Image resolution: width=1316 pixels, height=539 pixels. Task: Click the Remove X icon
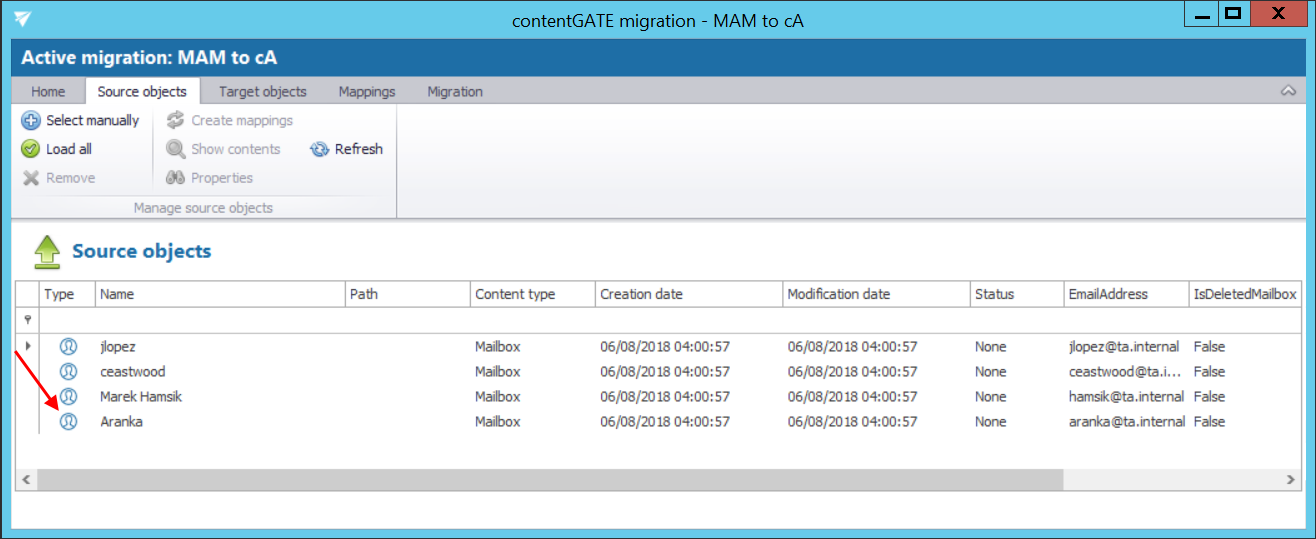click(31, 178)
